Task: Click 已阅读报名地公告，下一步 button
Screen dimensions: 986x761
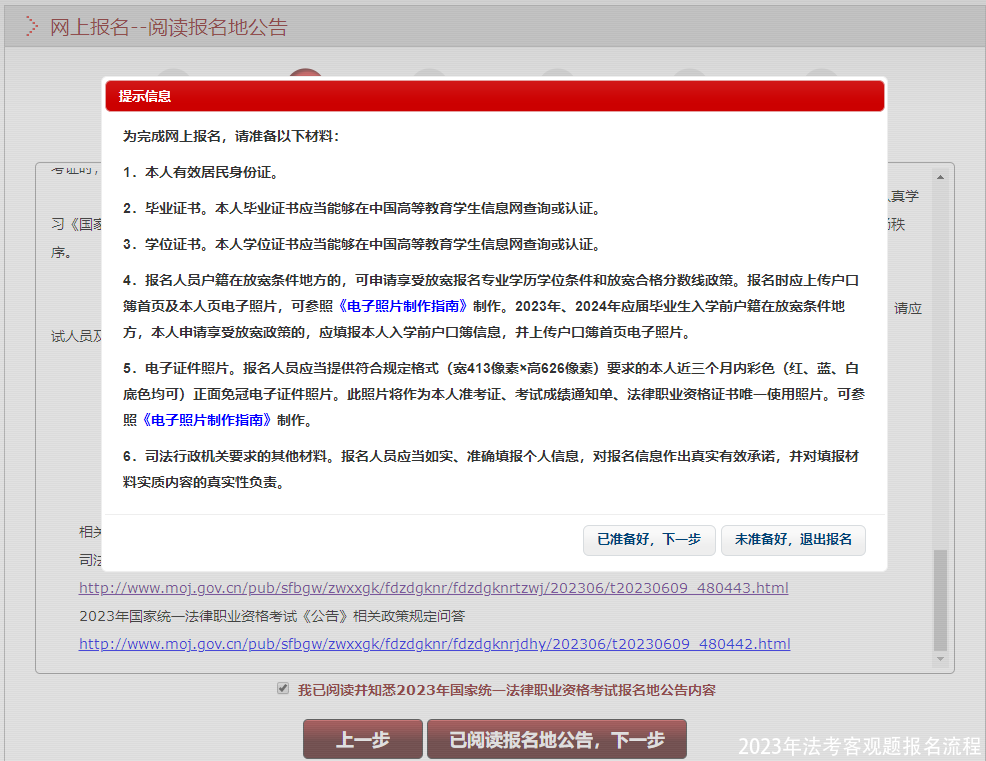Action: 556,738
